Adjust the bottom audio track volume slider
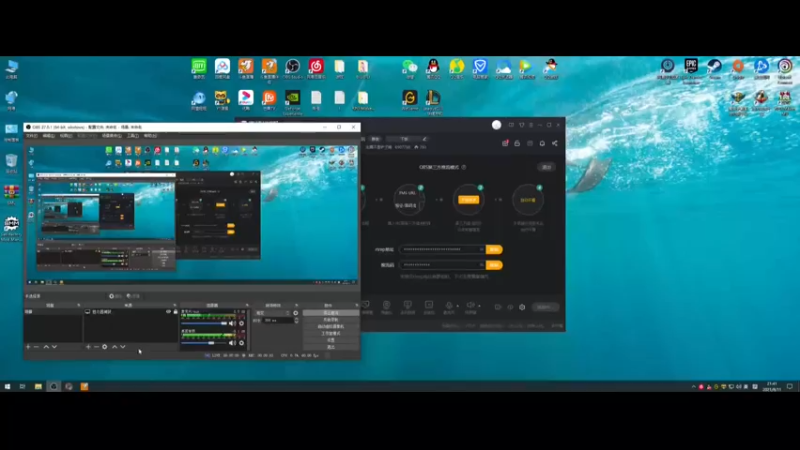Screen dimensions: 800x450 (x=205, y=343)
